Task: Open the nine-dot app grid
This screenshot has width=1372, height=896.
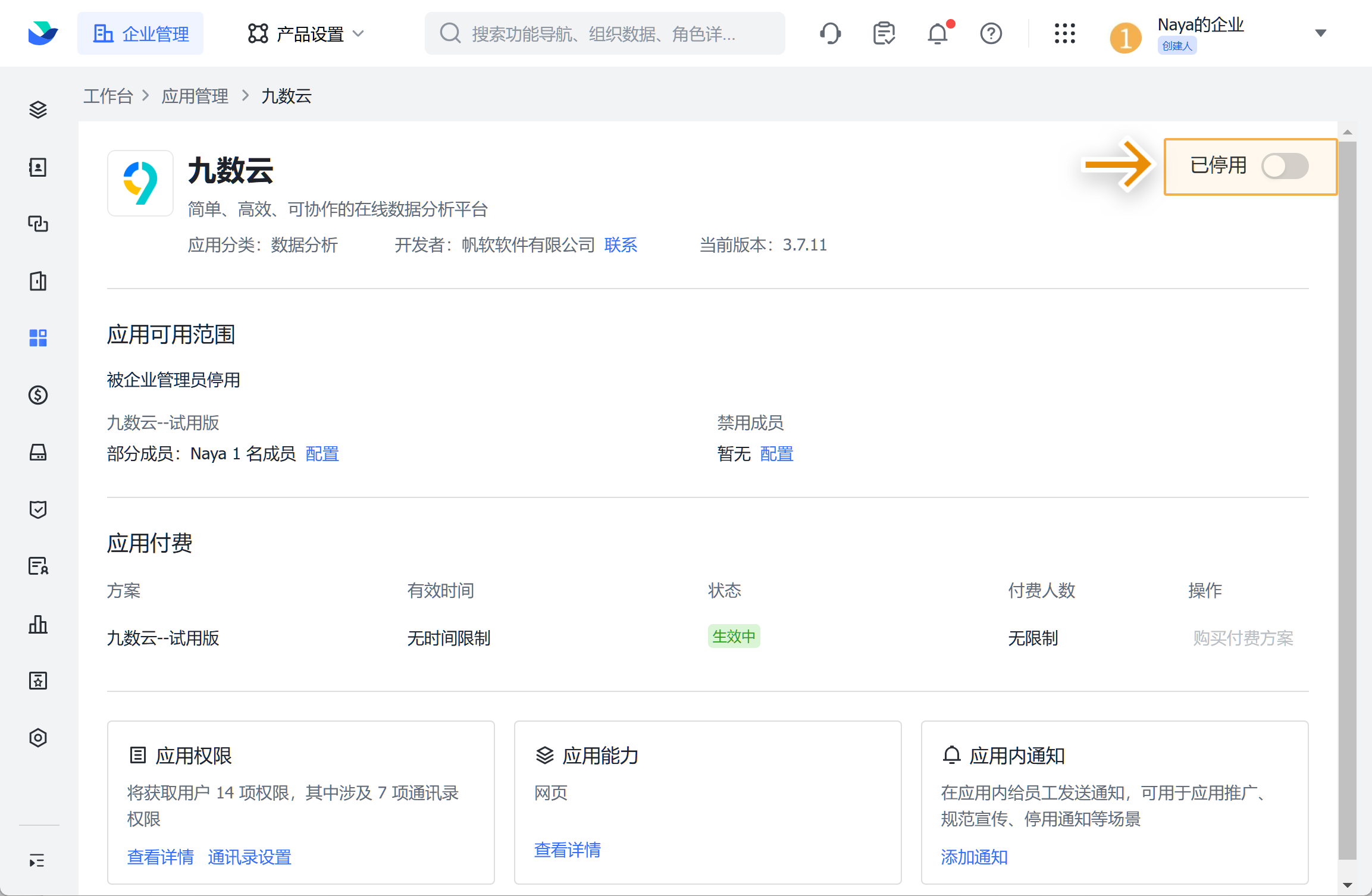Action: 1064,33
